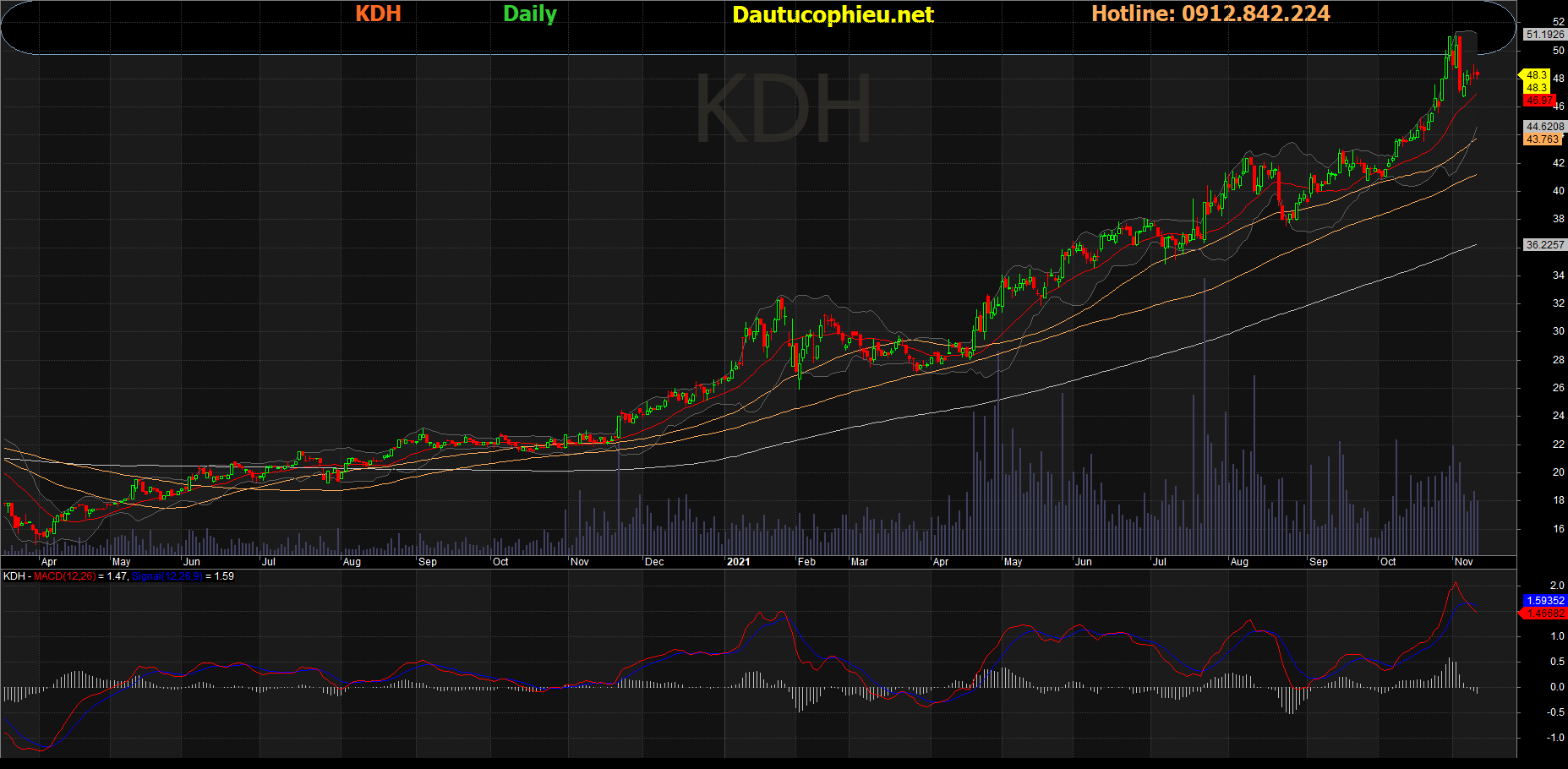Click the 52 price axis label
Image resolution: width=1568 pixels, height=769 pixels.
tap(1558, 22)
